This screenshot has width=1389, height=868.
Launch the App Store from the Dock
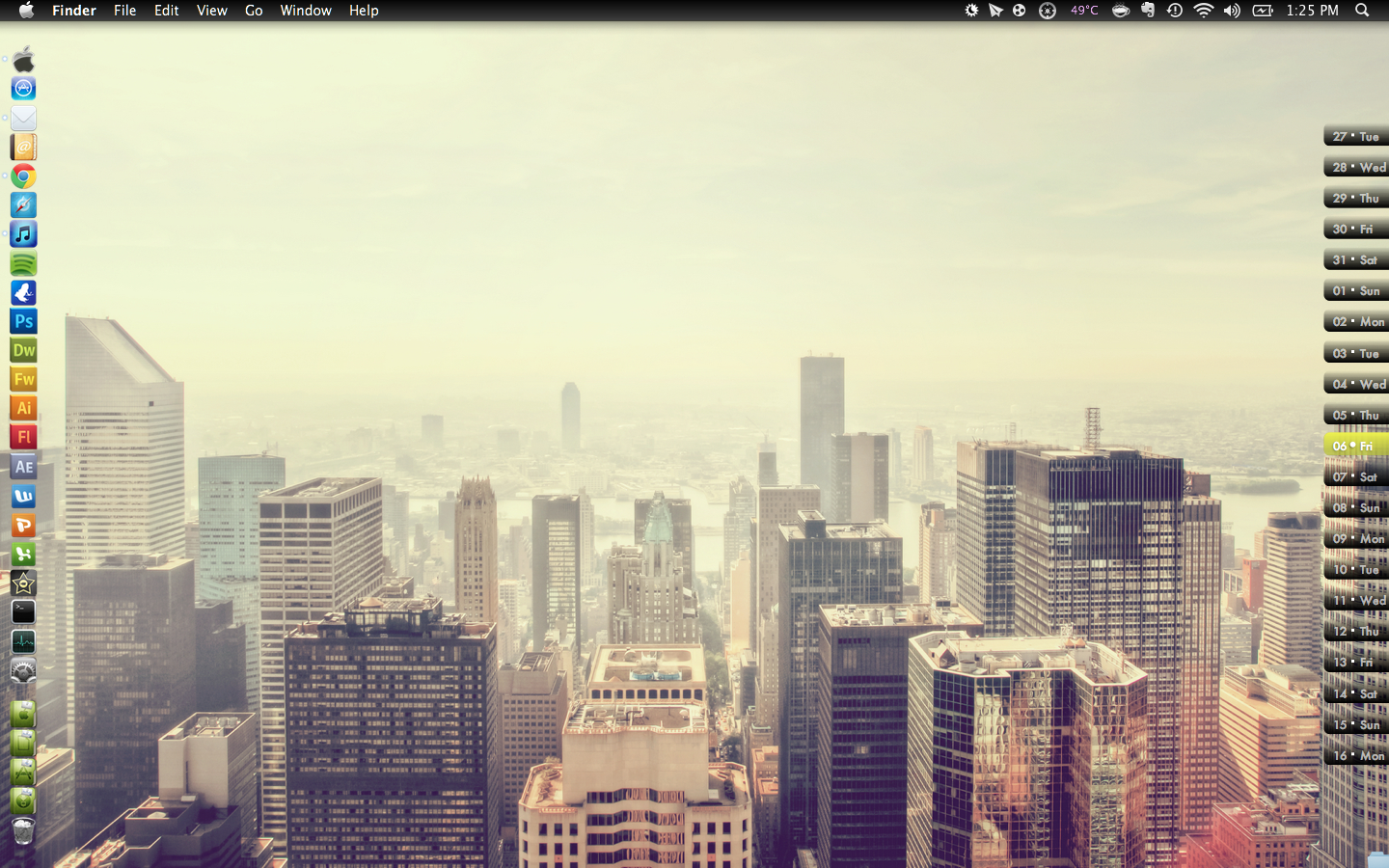pyautogui.click(x=23, y=89)
